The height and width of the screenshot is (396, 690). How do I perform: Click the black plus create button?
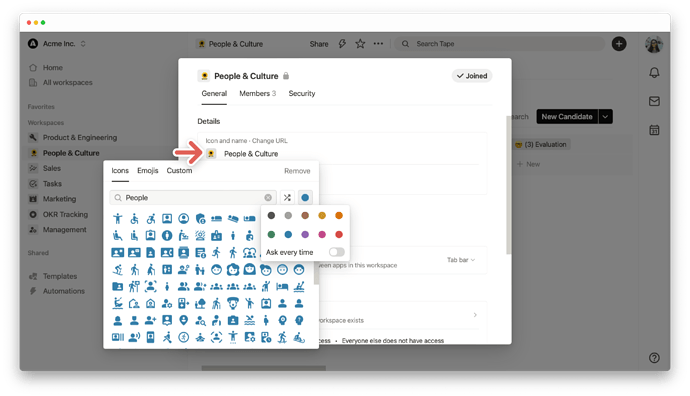click(619, 44)
